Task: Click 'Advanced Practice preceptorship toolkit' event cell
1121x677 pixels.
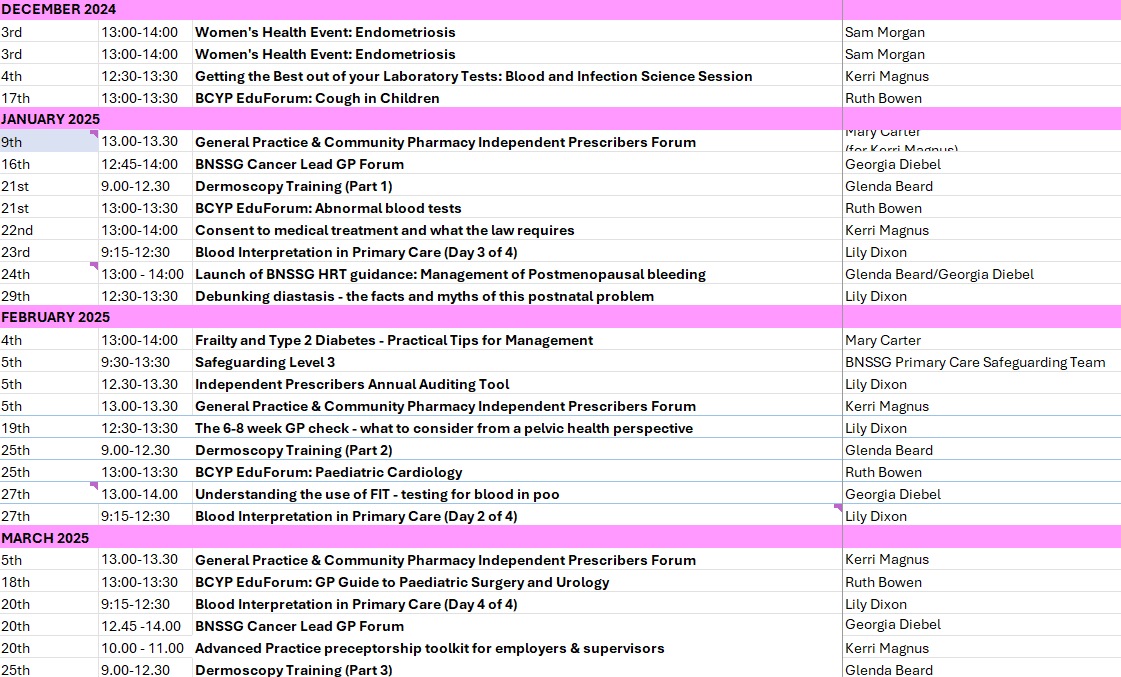Action: click(429, 648)
